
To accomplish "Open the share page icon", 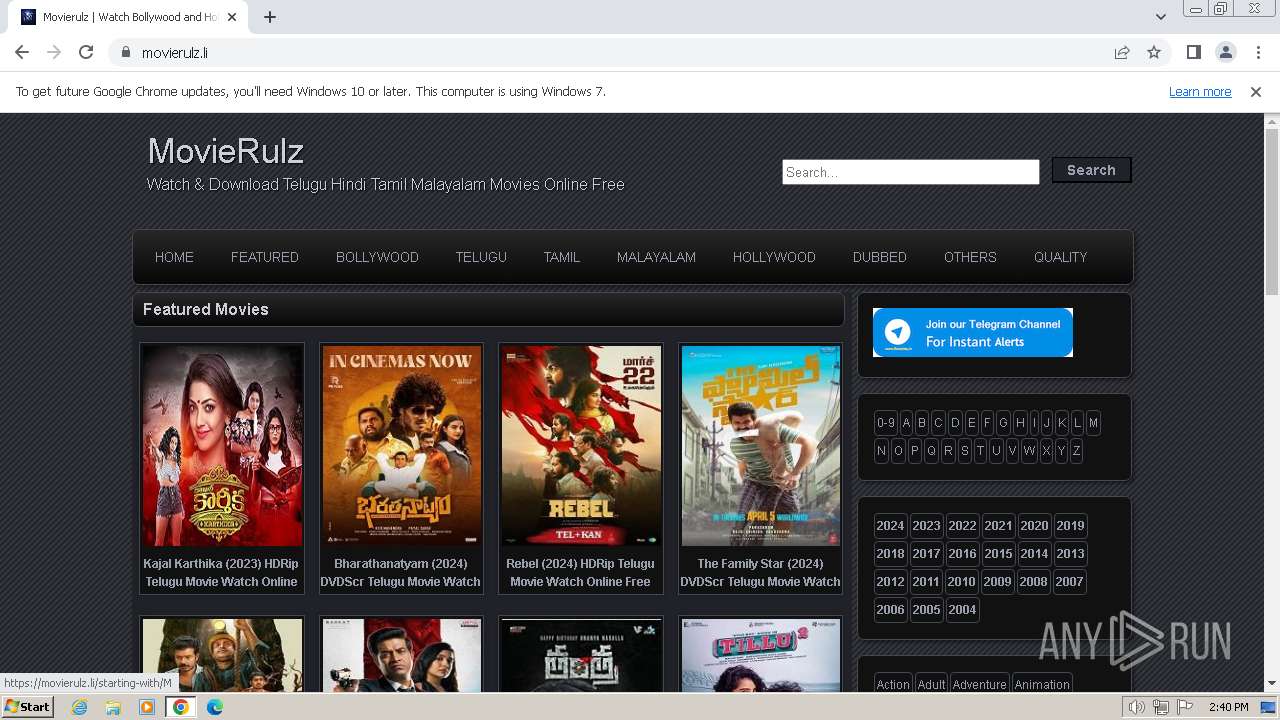I will click(1122, 52).
